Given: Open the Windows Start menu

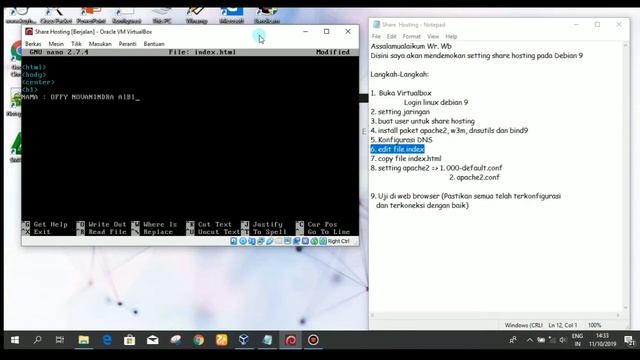Looking at the screenshot, I should [15, 340].
